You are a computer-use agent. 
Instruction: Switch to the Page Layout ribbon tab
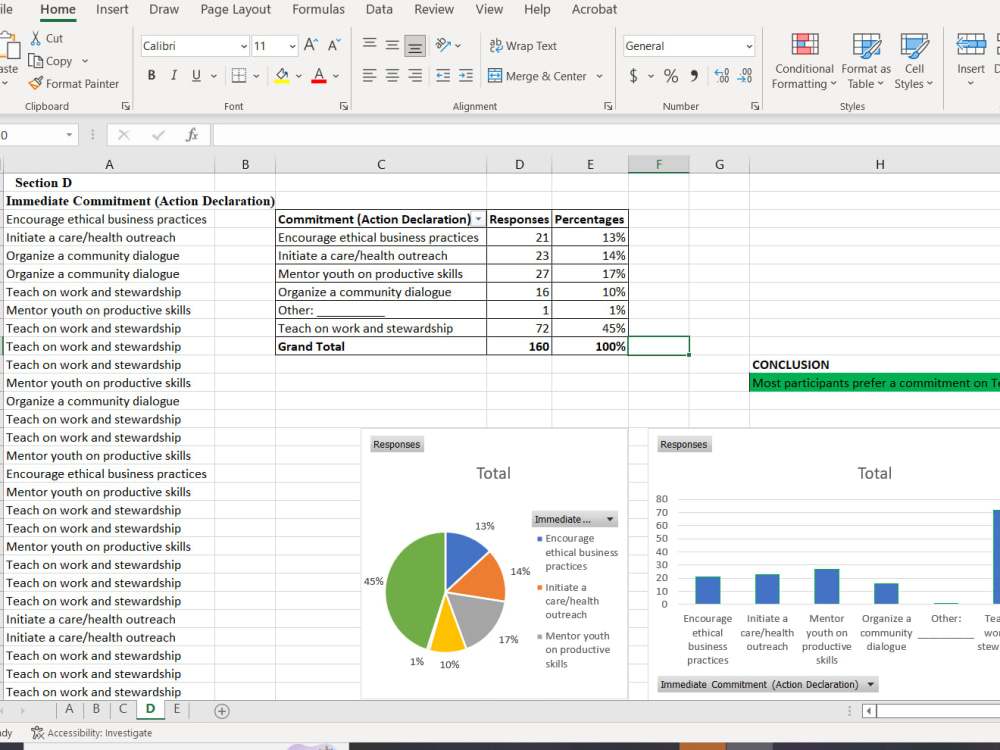(235, 10)
